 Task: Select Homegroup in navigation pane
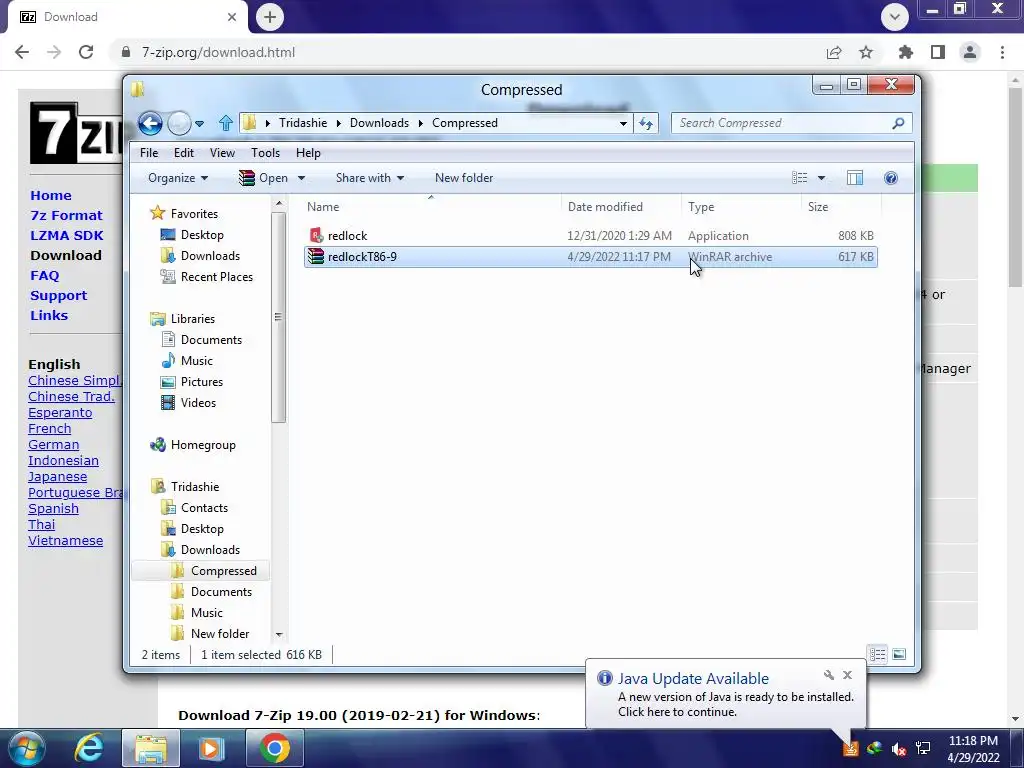193,445
